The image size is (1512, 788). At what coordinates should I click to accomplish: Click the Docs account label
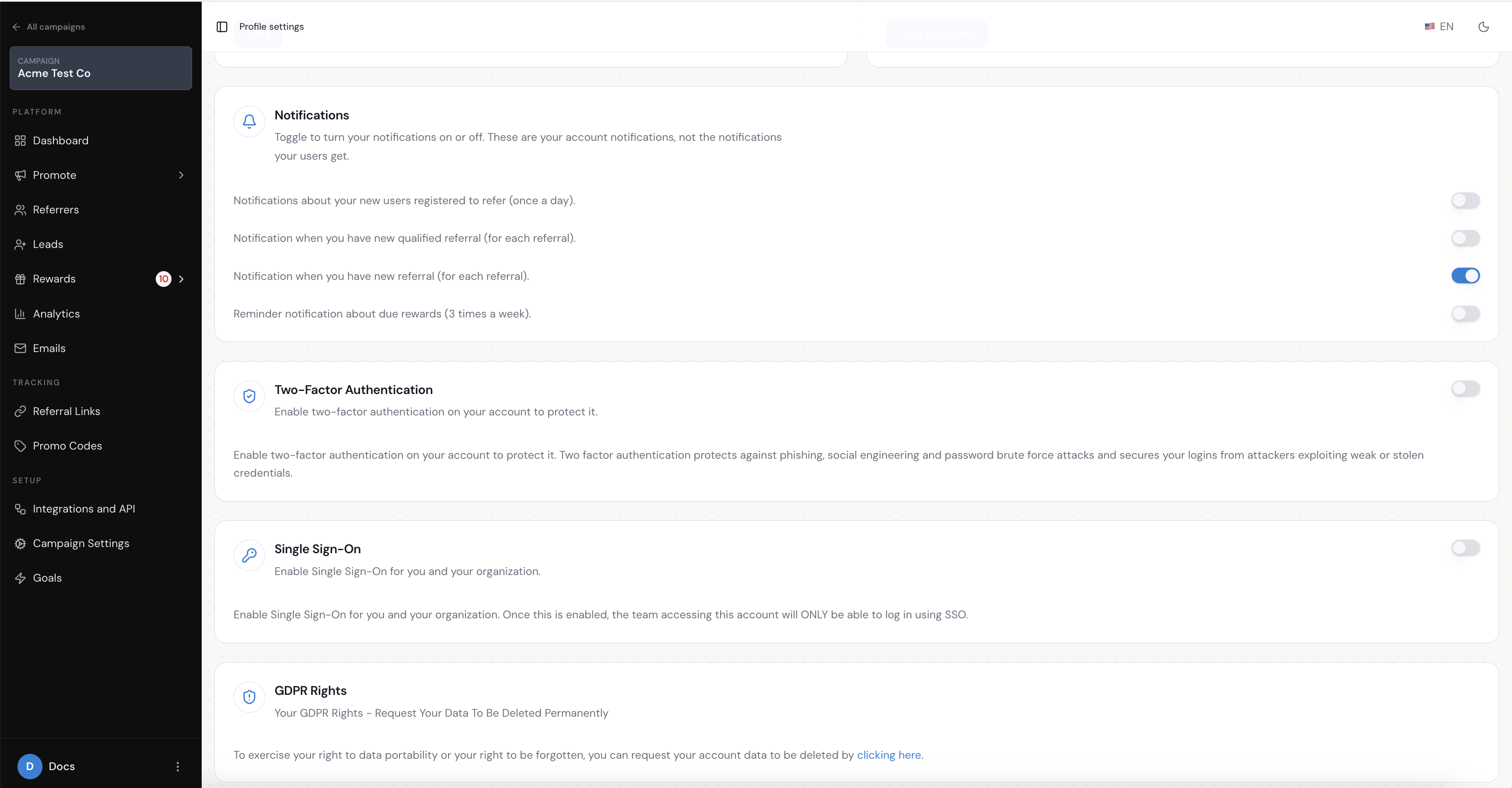tap(62, 766)
